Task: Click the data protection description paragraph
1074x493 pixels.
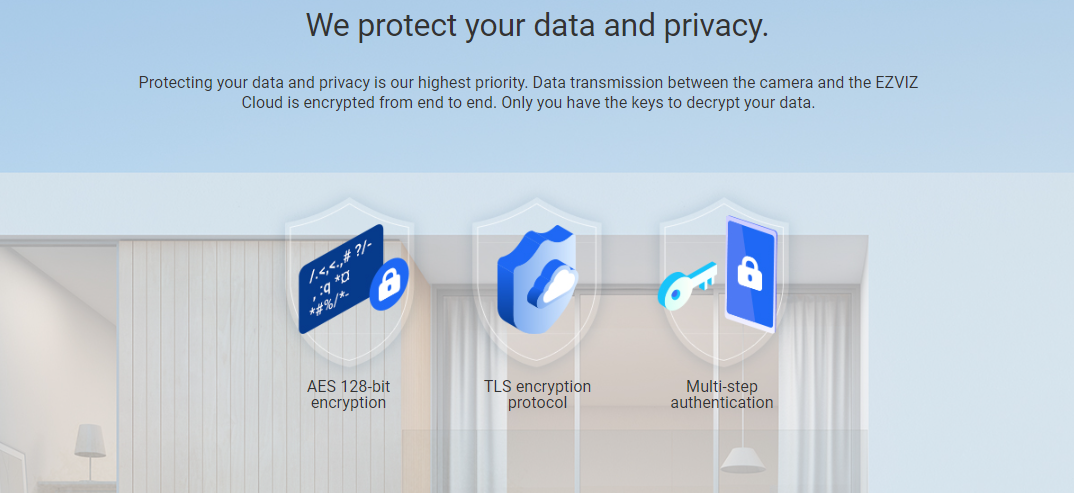Action: tap(528, 92)
